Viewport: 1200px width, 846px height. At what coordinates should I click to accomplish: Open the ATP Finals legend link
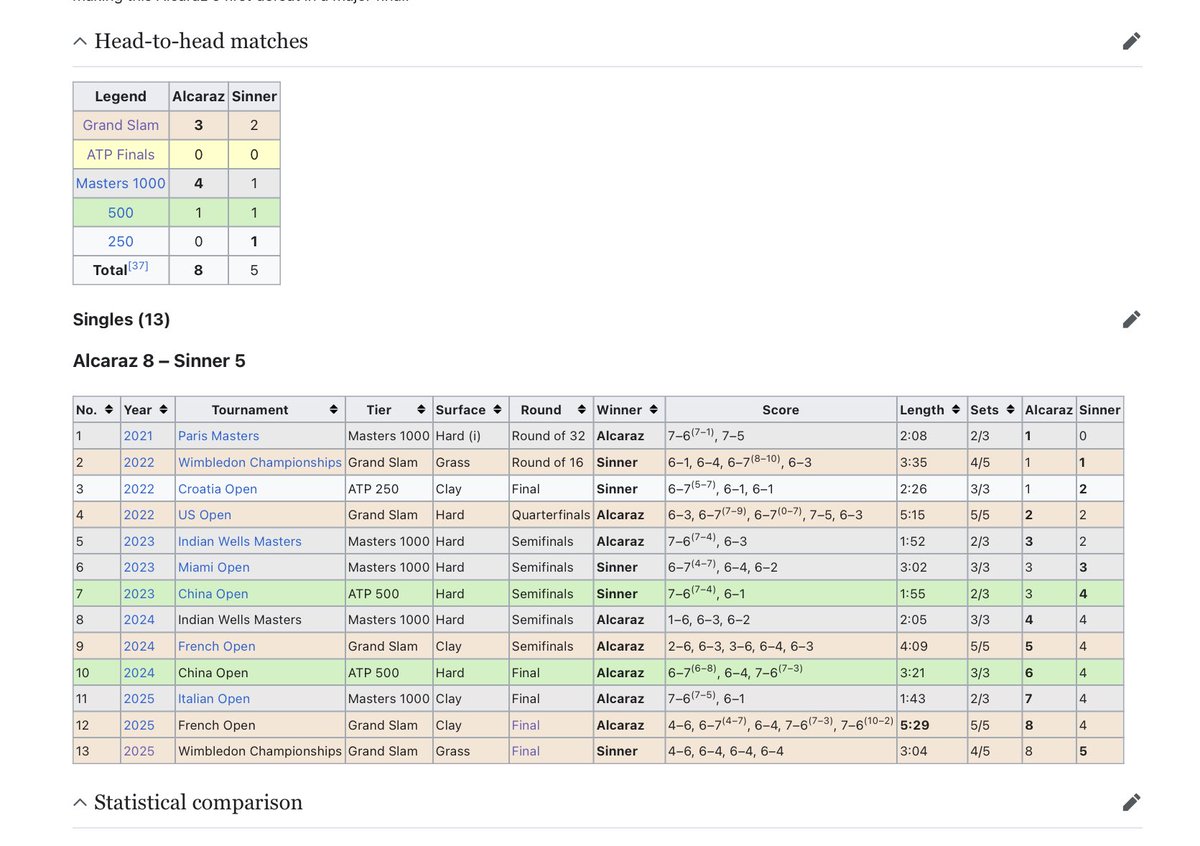pos(121,154)
